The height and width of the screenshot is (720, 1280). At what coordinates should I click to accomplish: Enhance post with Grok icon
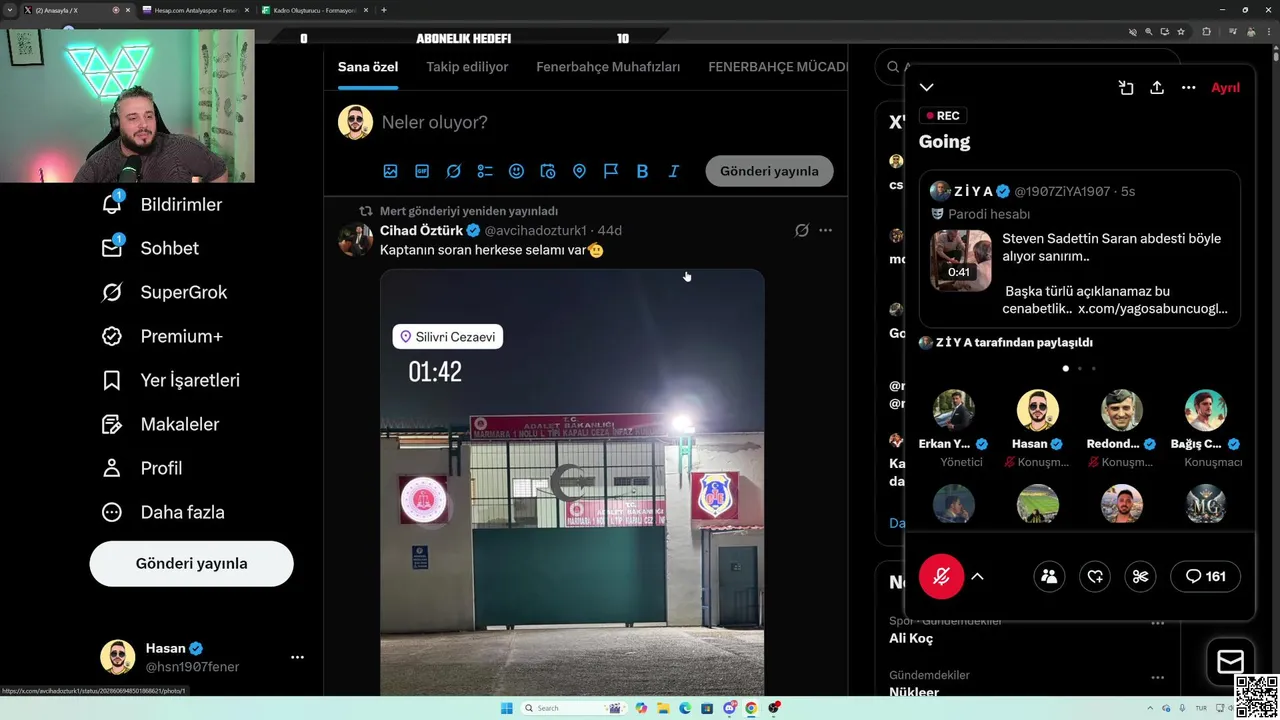453,171
